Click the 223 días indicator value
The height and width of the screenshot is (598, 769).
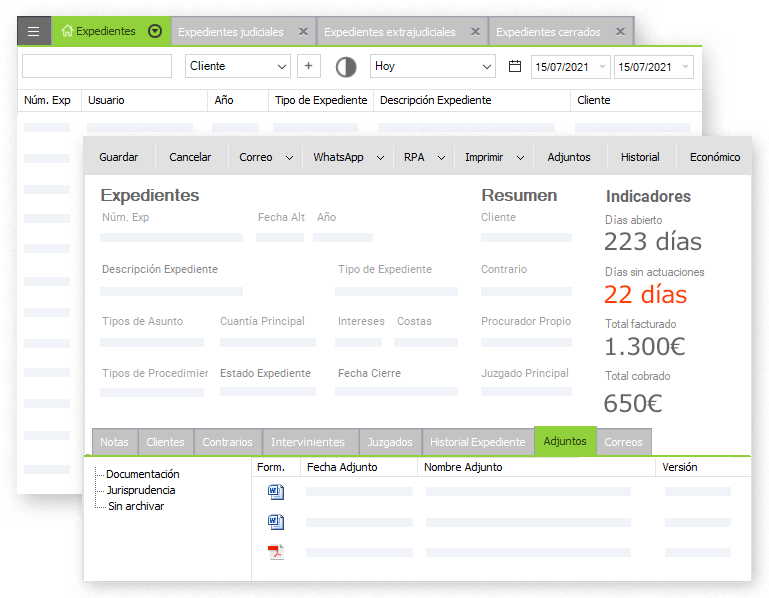point(653,242)
